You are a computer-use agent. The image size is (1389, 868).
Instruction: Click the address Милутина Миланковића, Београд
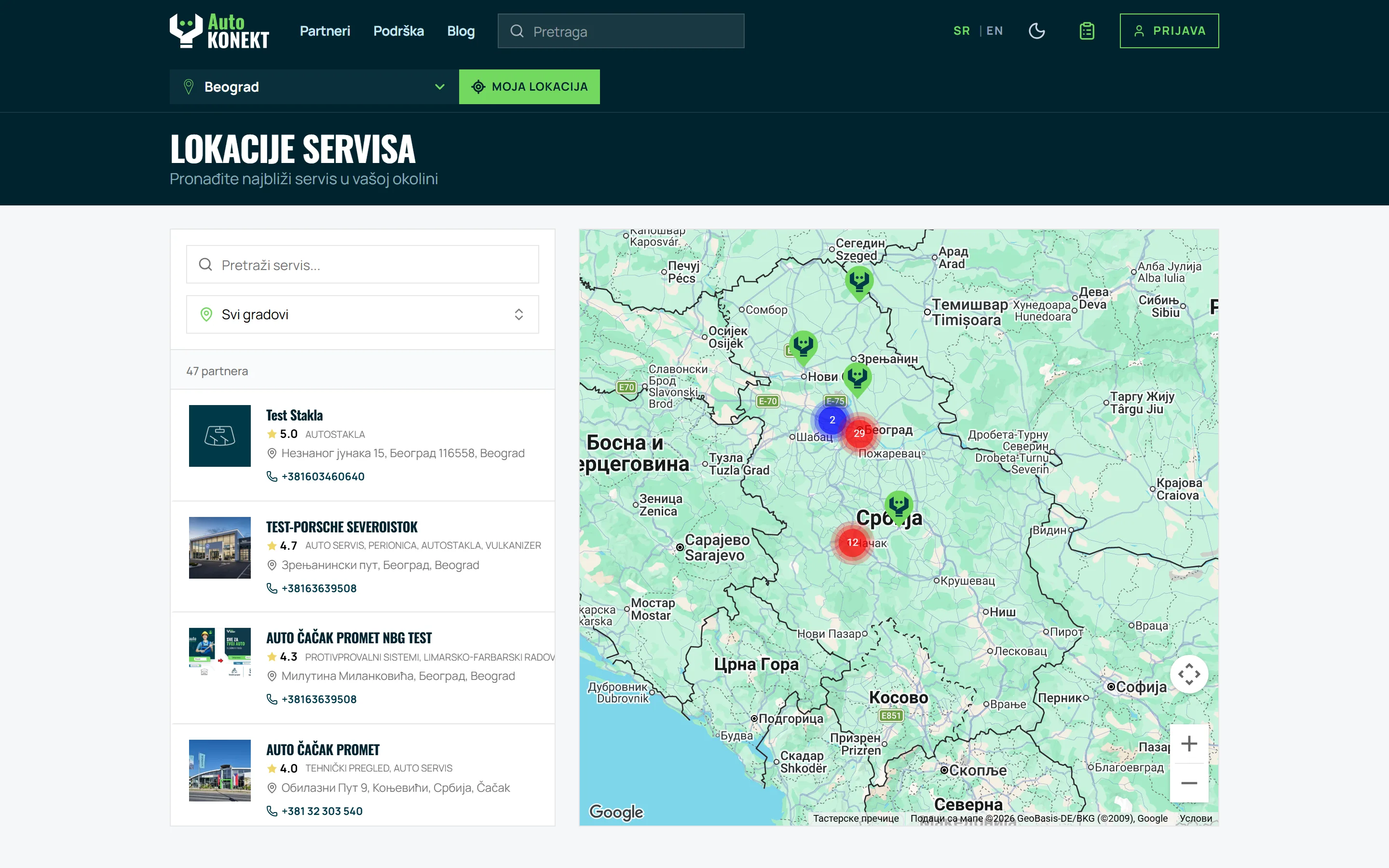coord(398,676)
